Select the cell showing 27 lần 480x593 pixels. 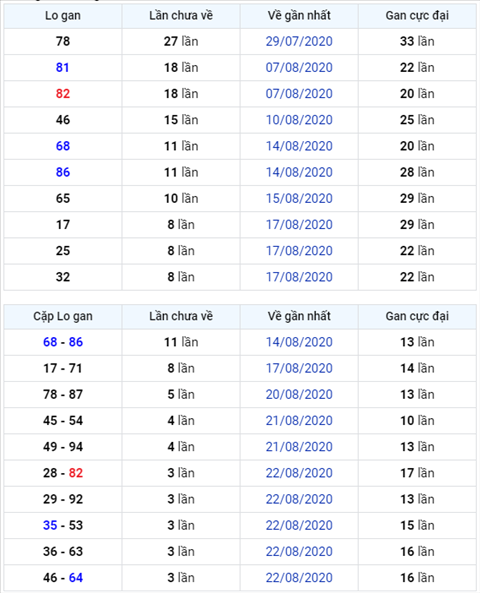[x=181, y=41]
